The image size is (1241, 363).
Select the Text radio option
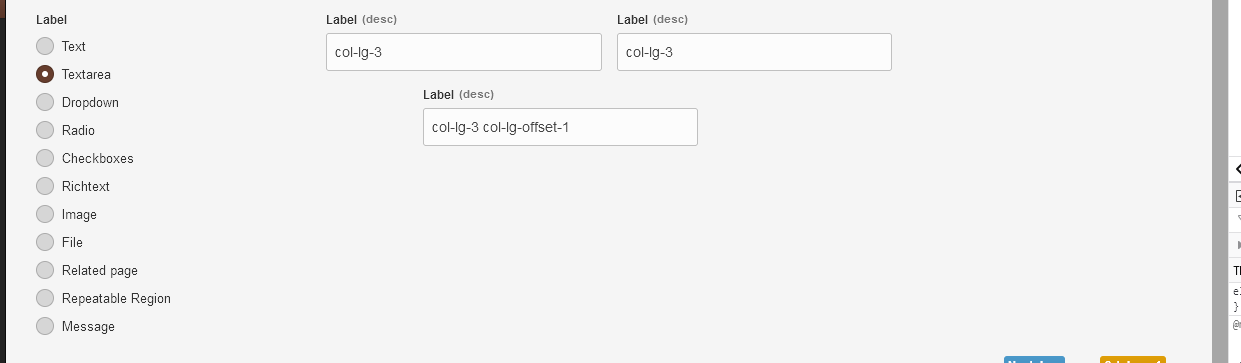pyautogui.click(x=45, y=46)
